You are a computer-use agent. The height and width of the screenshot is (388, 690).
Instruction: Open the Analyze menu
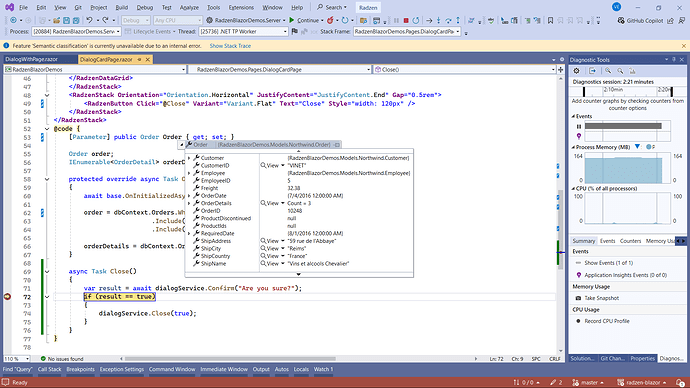point(189,7)
